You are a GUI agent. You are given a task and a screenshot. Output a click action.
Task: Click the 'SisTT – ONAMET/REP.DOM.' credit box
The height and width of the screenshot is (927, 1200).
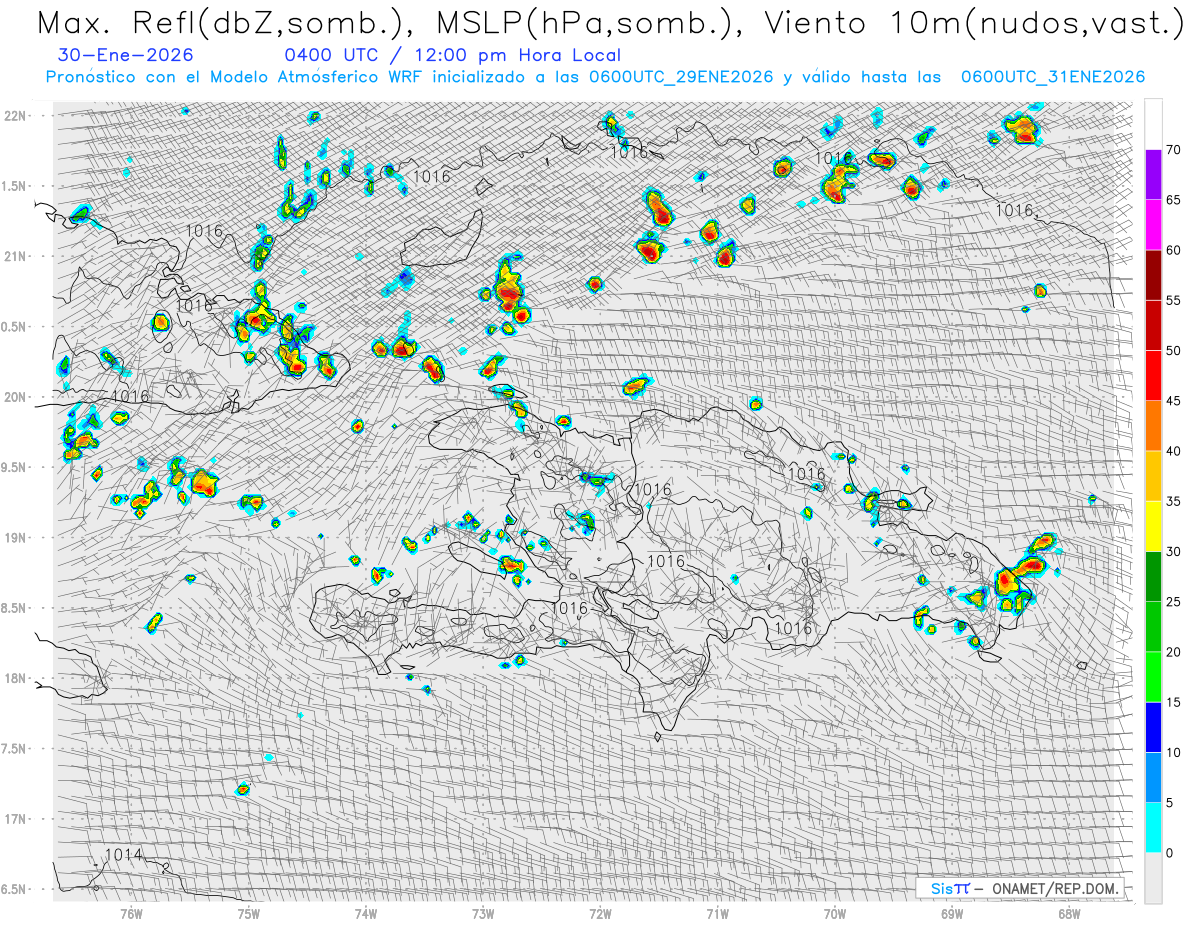(1019, 888)
